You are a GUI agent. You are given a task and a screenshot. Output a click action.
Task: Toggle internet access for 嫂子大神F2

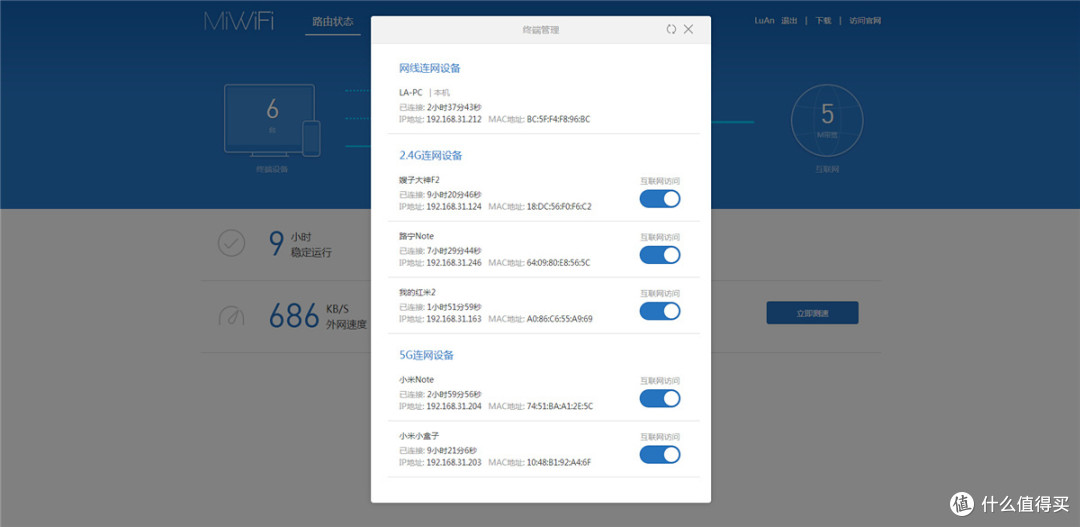tap(660, 199)
